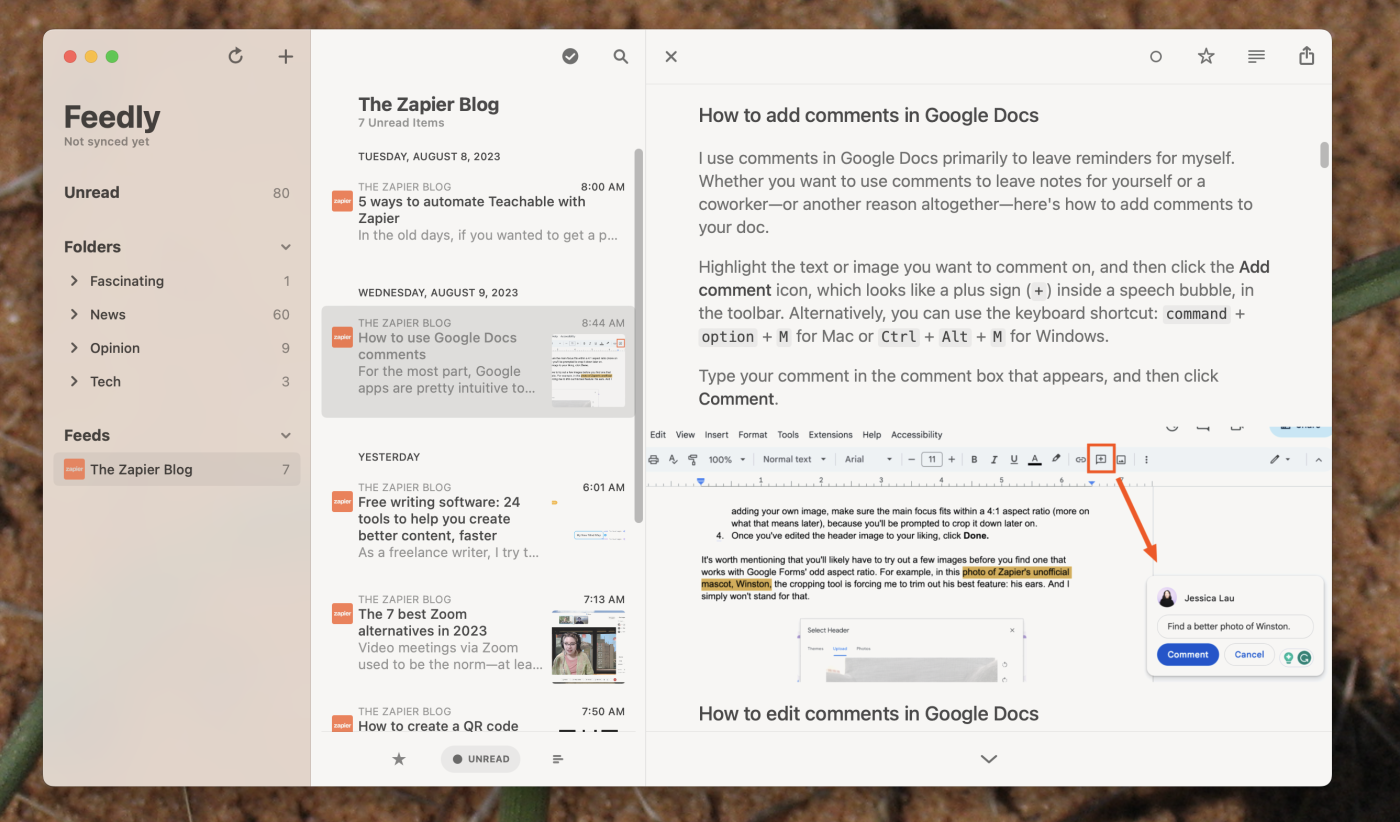Expand the News folder
Screen dimensions: 1400x822
click(74, 314)
